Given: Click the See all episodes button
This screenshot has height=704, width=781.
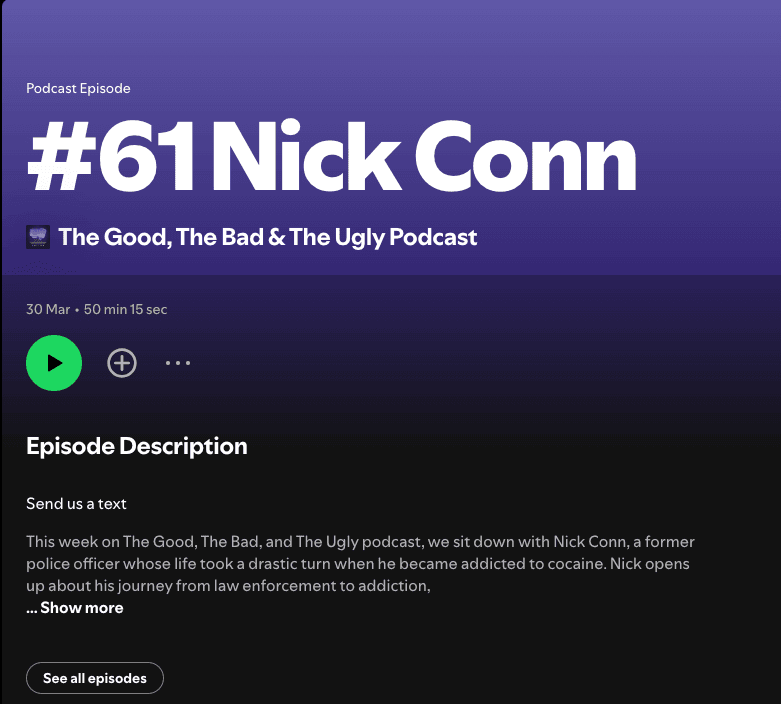Looking at the screenshot, I should click(95, 678).
